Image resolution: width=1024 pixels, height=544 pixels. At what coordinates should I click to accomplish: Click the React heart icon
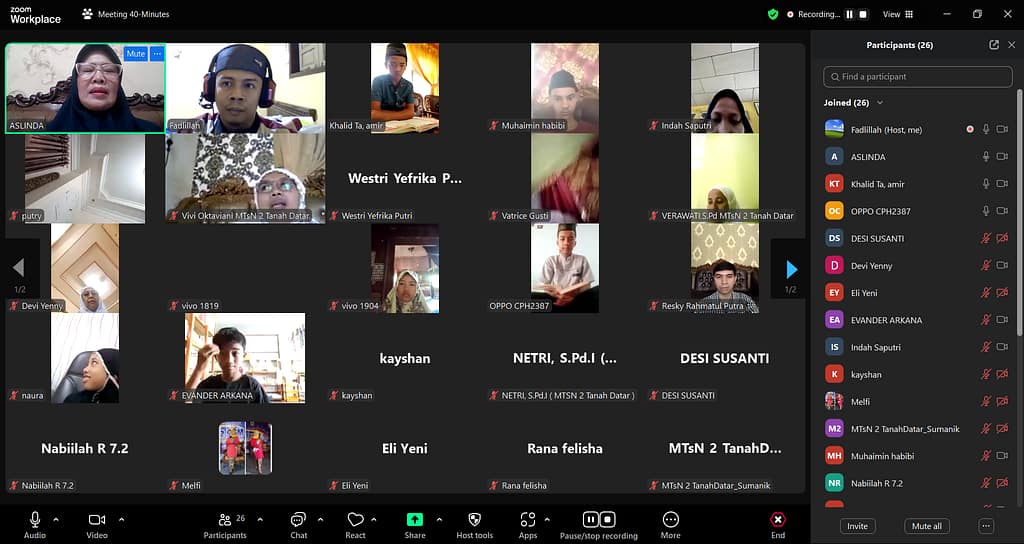coord(355,520)
